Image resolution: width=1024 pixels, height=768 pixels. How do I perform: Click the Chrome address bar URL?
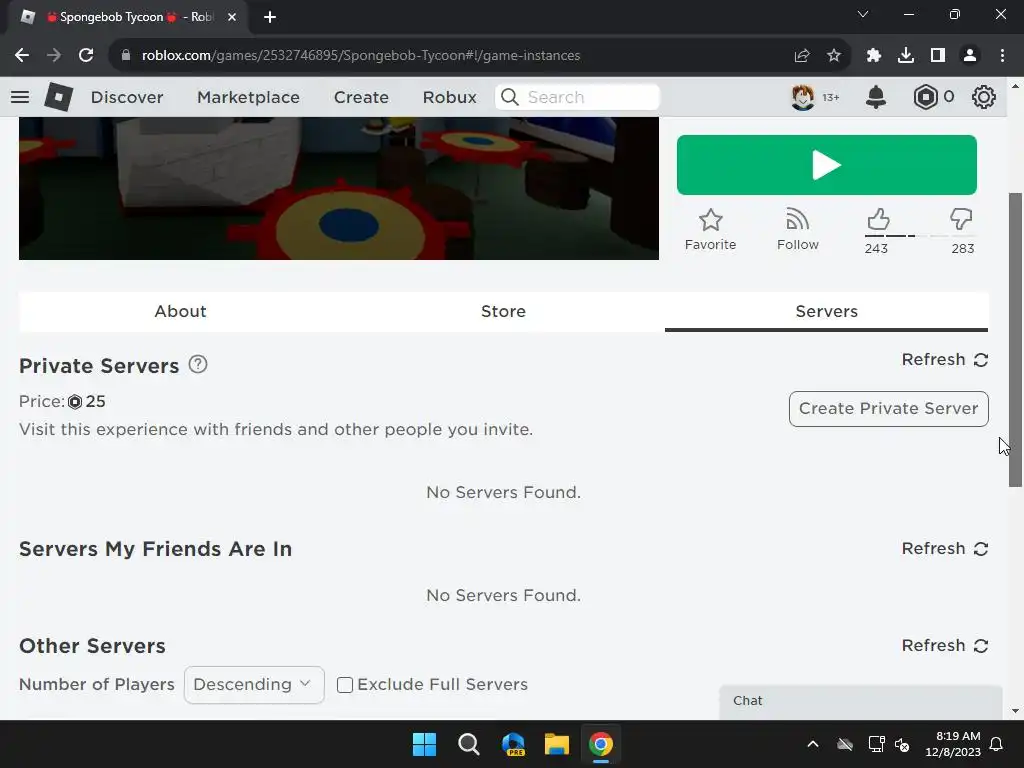(360, 56)
